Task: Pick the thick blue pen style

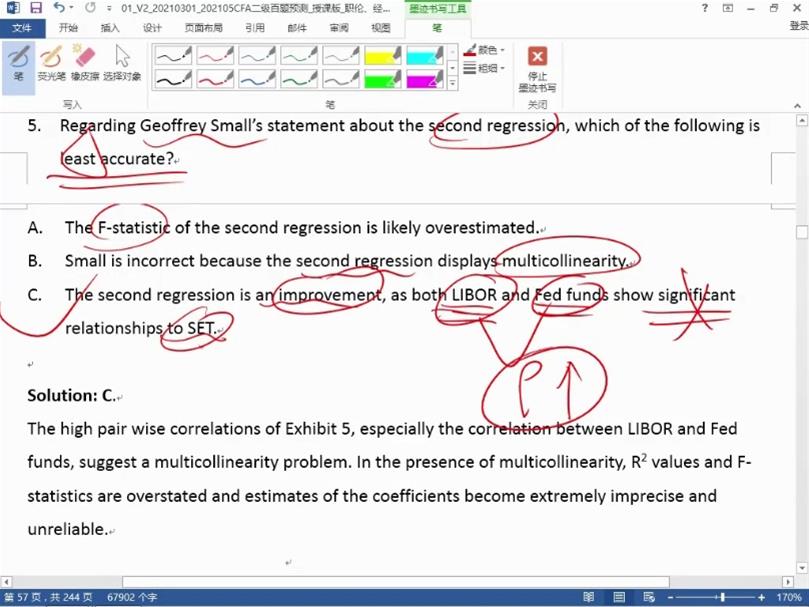Action: (x=257, y=79)
